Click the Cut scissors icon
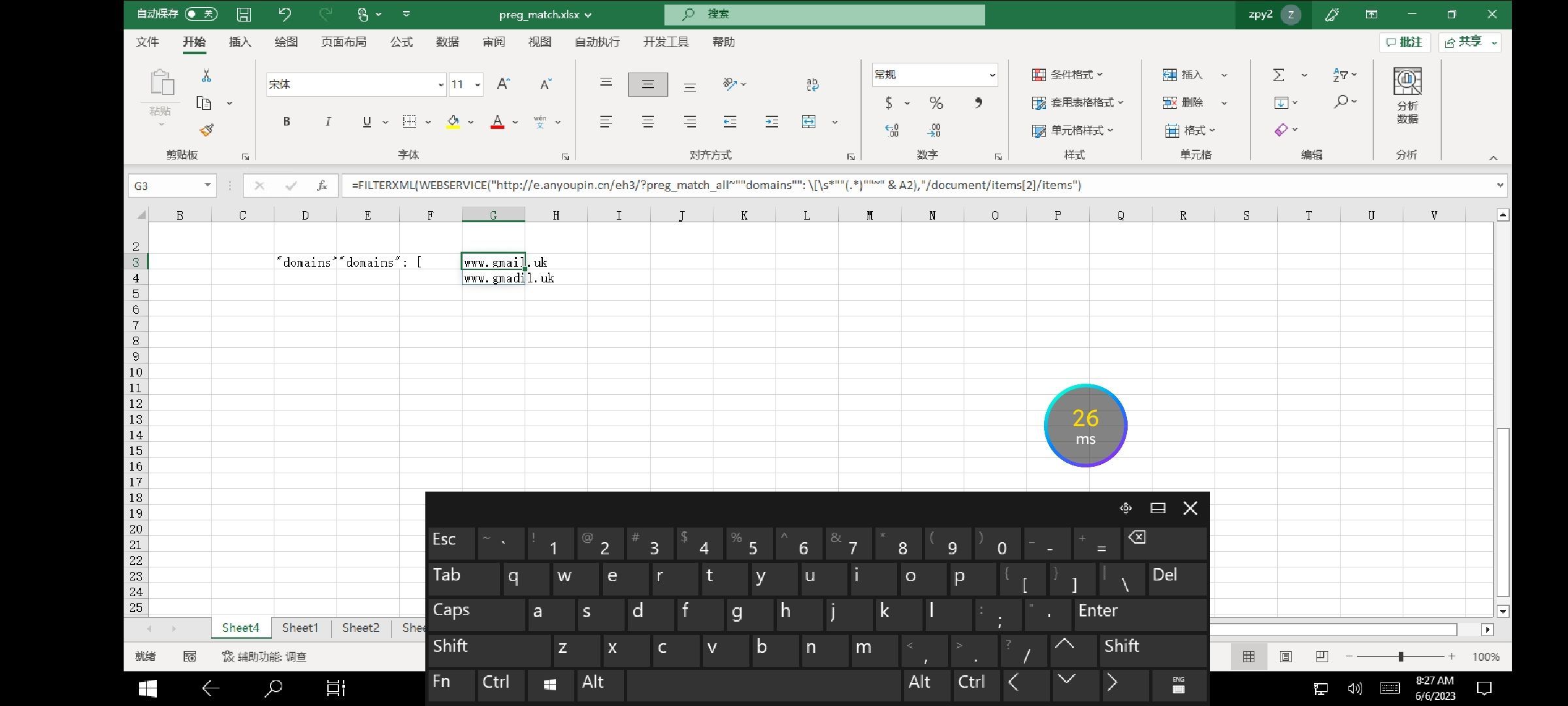This screenshot has height=706, width=1568. [x=206, y=76]
